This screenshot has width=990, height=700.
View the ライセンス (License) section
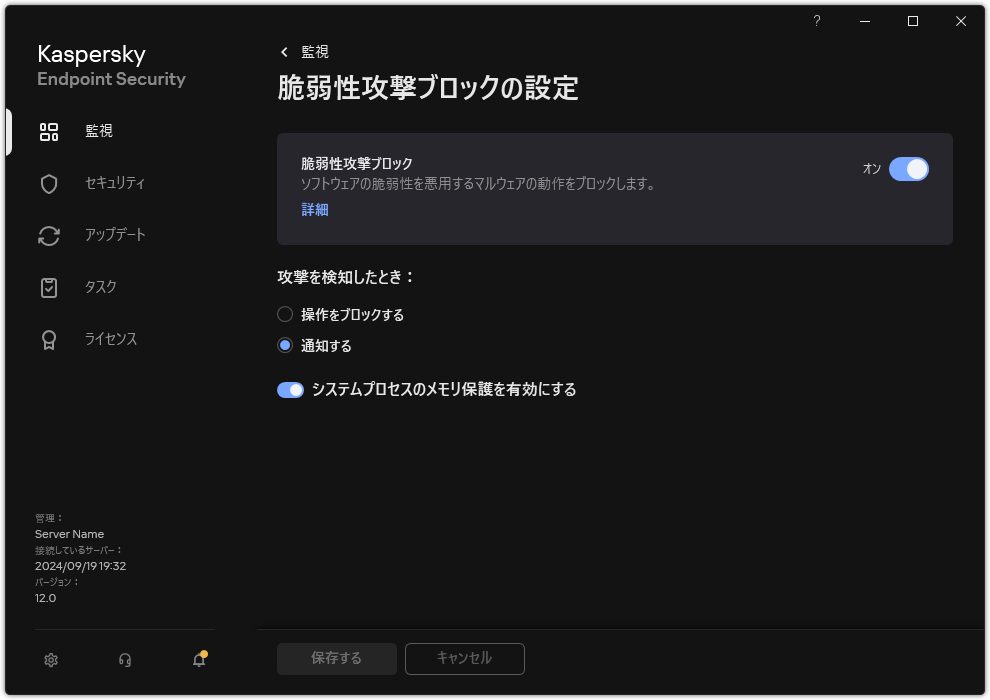click(x=110, y=339)
